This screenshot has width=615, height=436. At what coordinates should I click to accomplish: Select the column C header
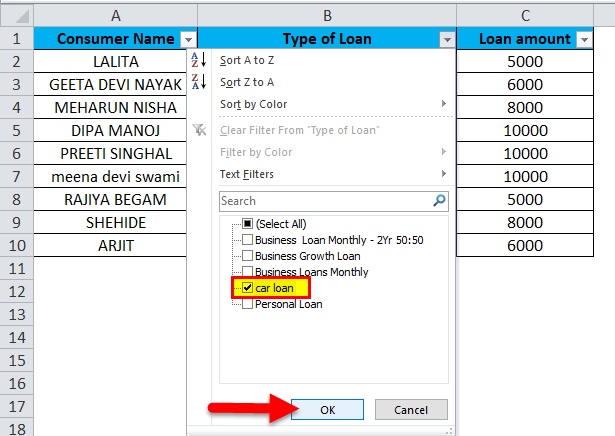(x=525, y=16)
